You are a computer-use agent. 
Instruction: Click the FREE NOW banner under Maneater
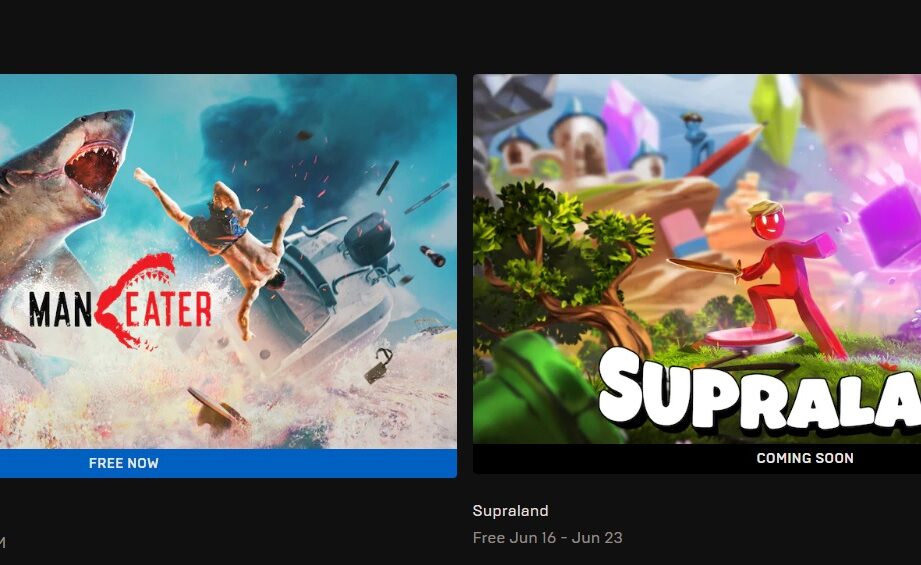click(228, 463)
